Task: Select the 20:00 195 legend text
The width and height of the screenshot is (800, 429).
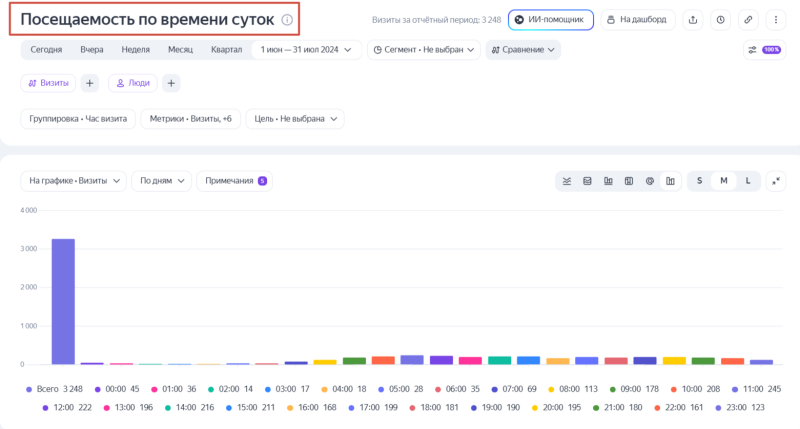Action: click(x=562, y=408)
